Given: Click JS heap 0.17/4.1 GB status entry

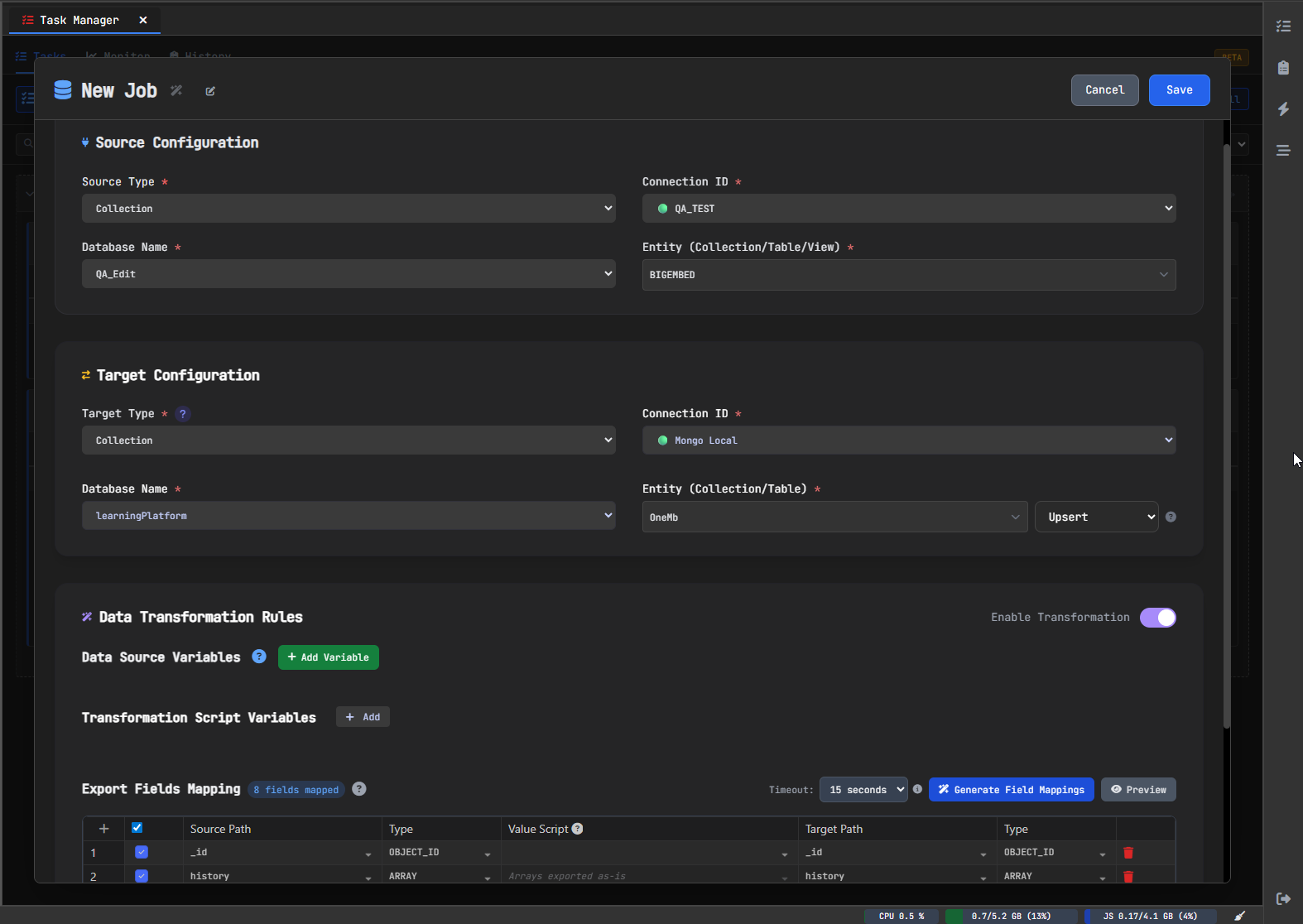Looking at the screenshot, I should pyautogui.click(x=1150, y=916).
